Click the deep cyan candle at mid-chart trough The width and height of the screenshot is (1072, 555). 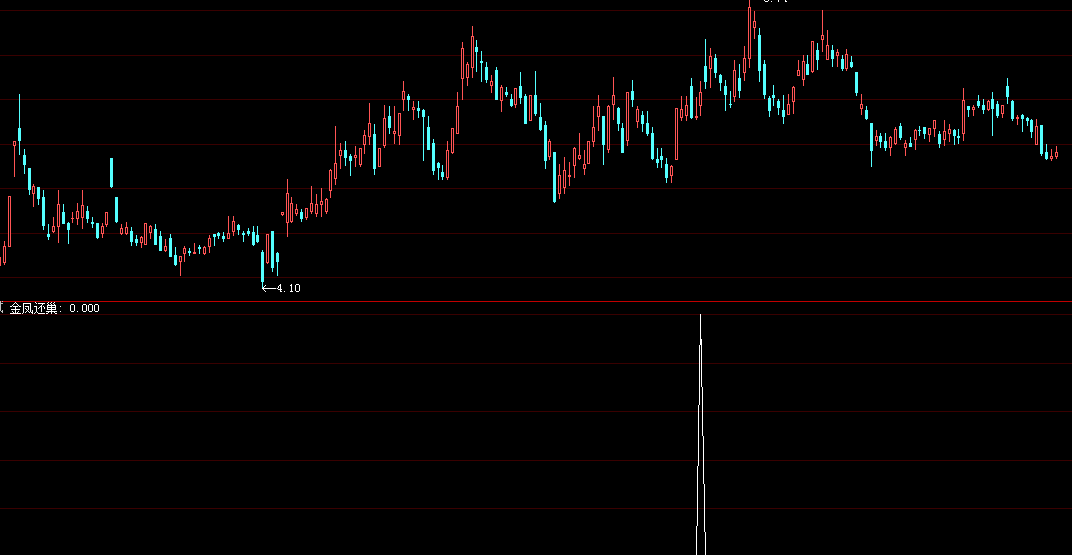[x=555, y=176]
